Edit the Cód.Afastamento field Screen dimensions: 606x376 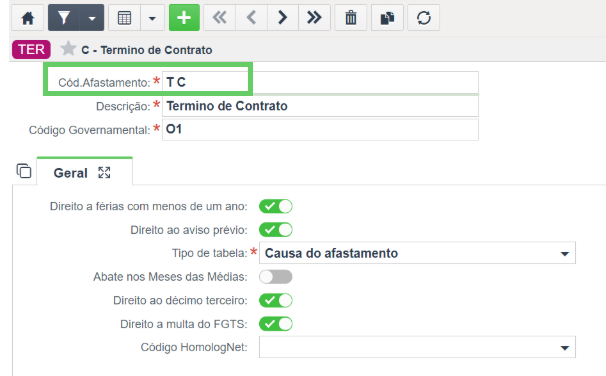pyautogui.click(x=320, y=82)
